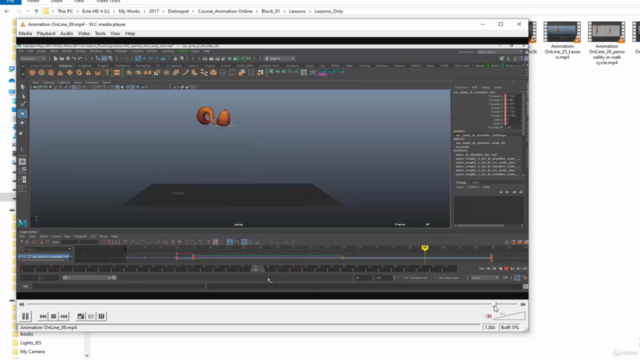The image size is (640, 360).
Task: Choose Maya Lasso select tool
Action: click(22, 96)
